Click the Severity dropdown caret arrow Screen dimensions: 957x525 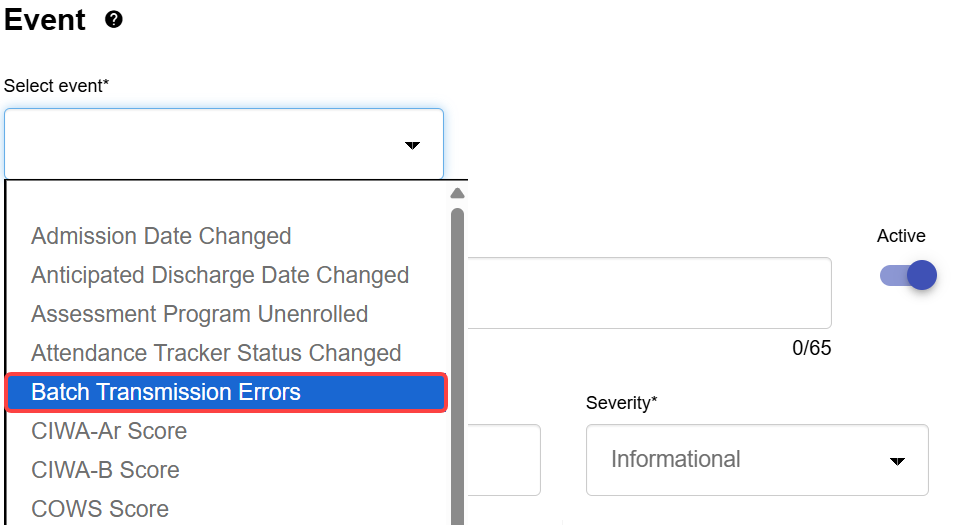[897, 461]
